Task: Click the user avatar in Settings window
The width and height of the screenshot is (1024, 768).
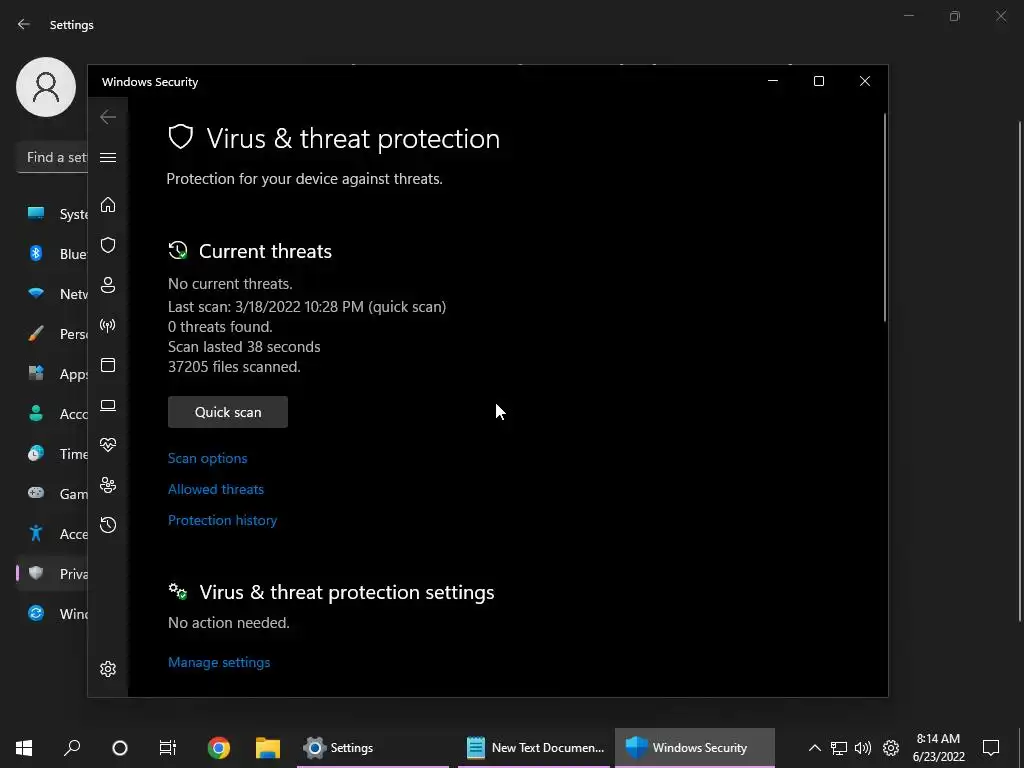Action: pyautogui.click(x=46, y=87)
